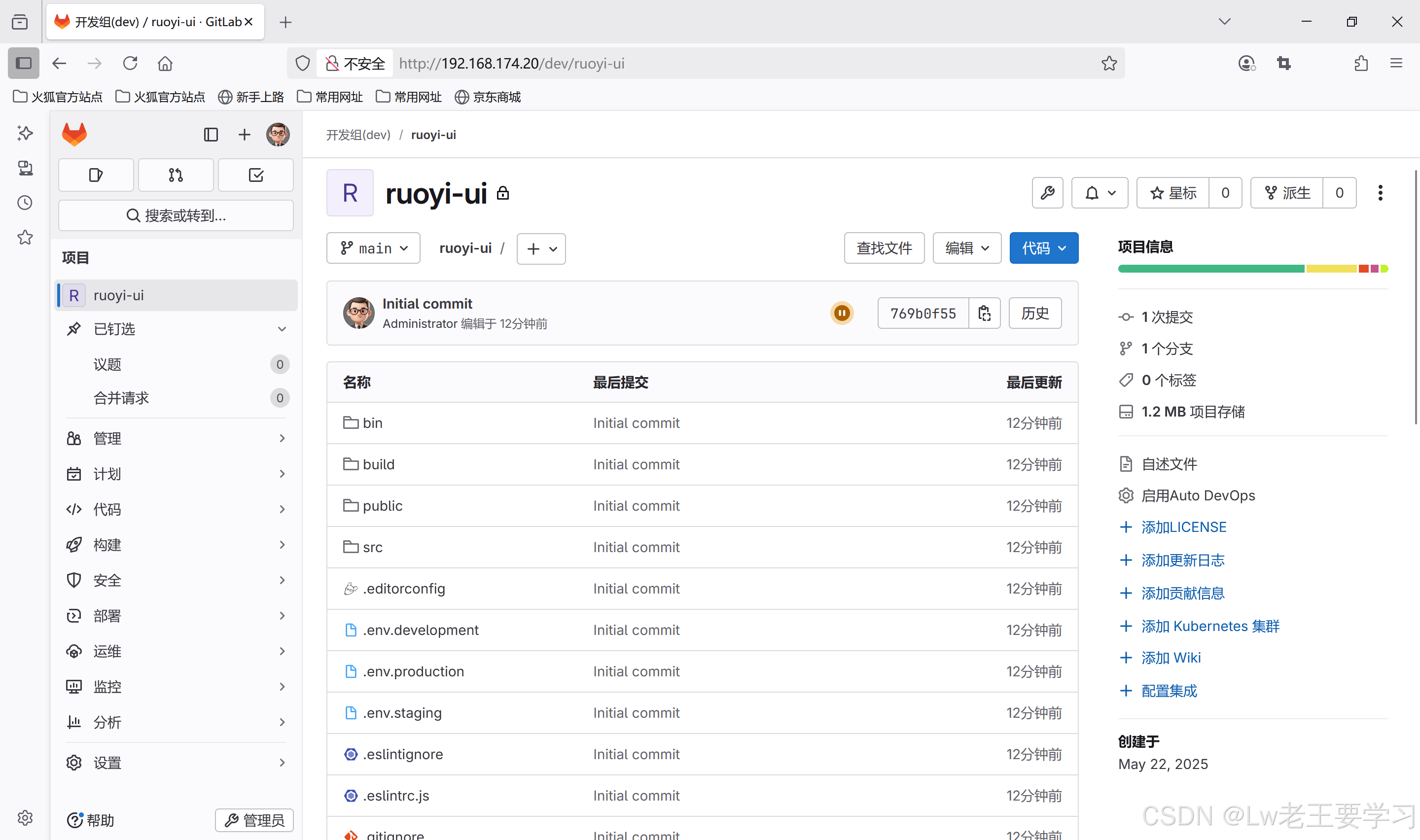The image size is (1420, 840).
Task: Click the 搜索或转到 search field
Action: 176,215
